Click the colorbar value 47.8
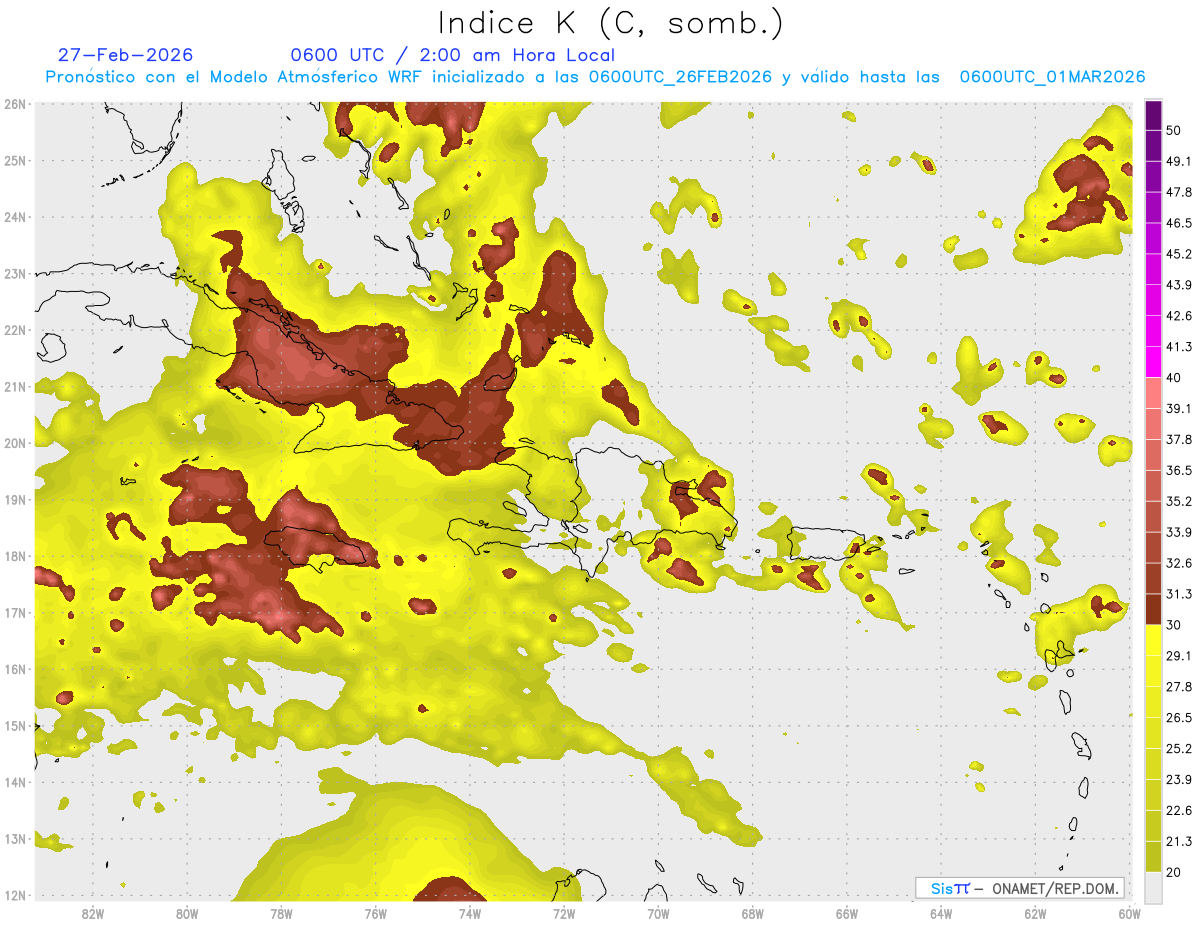 pos(1179,192)
